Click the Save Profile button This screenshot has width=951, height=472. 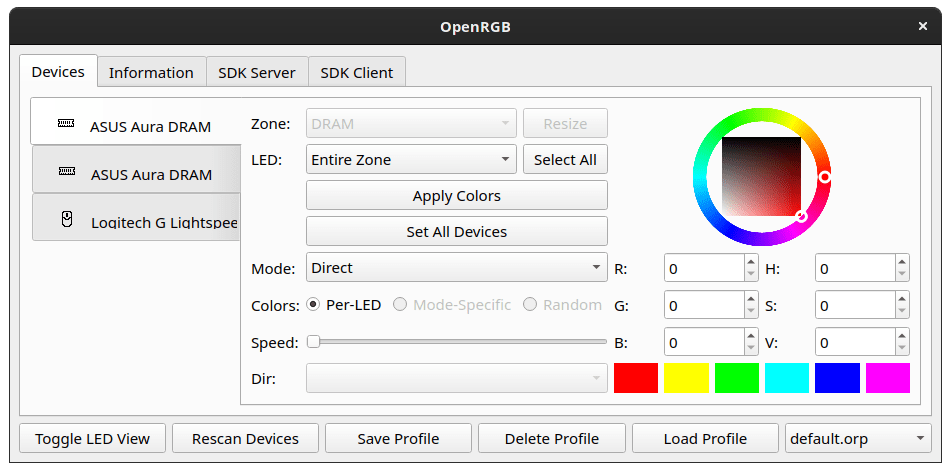pos(398,439)
